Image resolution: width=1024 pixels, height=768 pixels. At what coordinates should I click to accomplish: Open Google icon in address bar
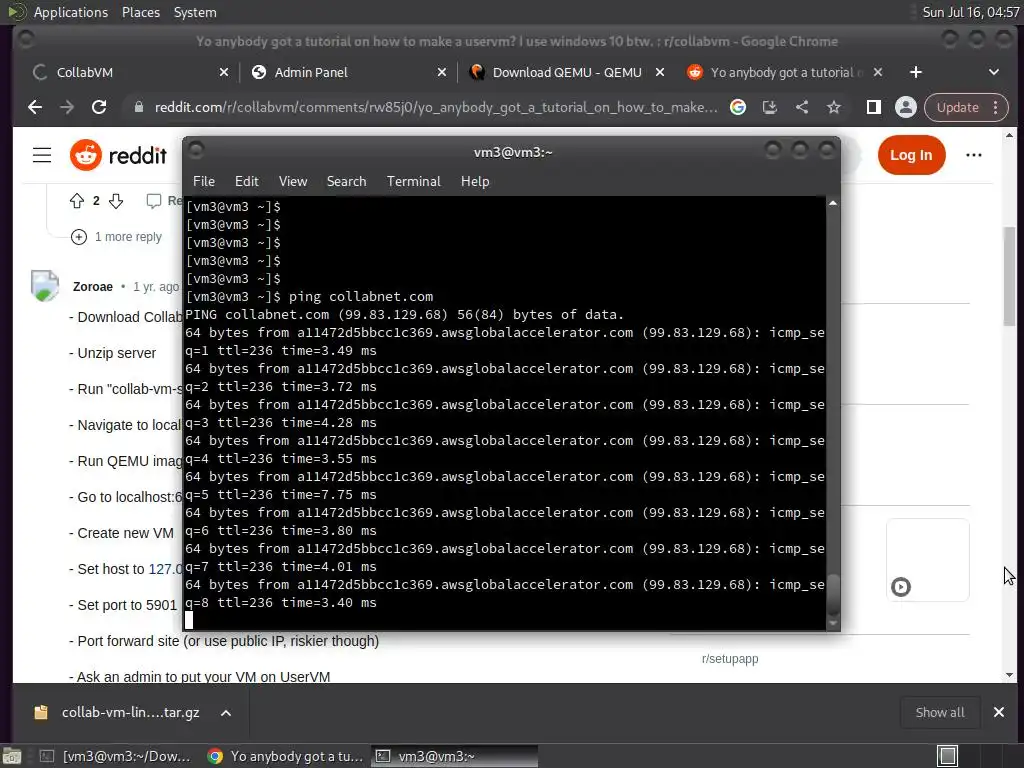(738, 107)
